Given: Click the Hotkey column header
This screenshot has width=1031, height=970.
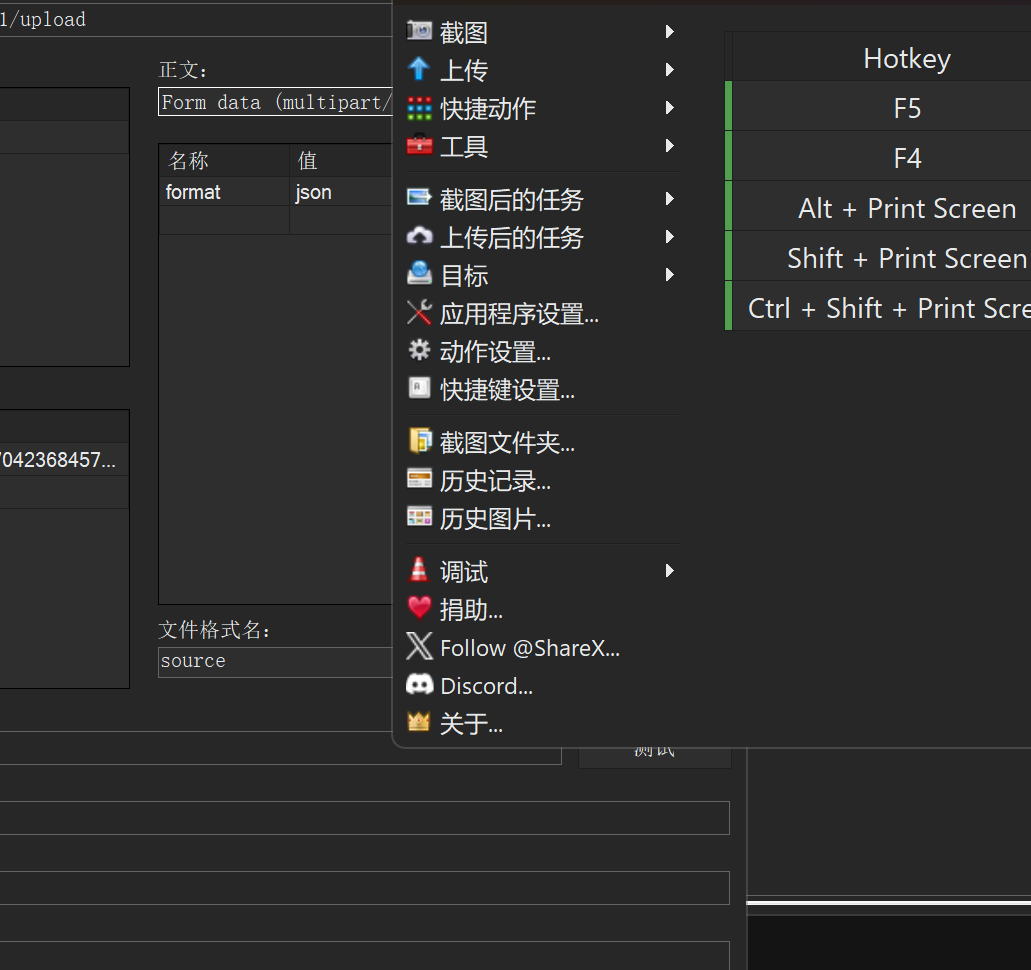Looking at the screenshot, I should pyautogui.click(x=906, y=59).
